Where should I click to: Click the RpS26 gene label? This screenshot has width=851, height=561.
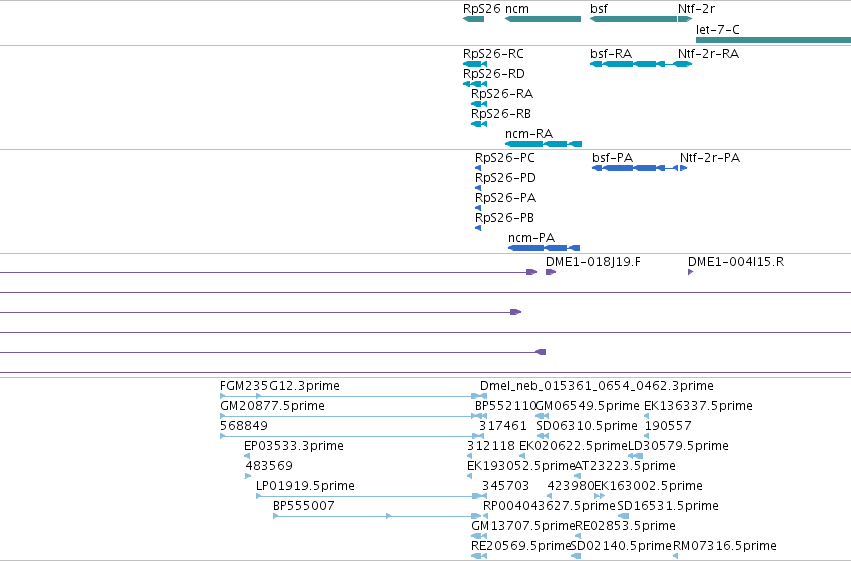481,9
